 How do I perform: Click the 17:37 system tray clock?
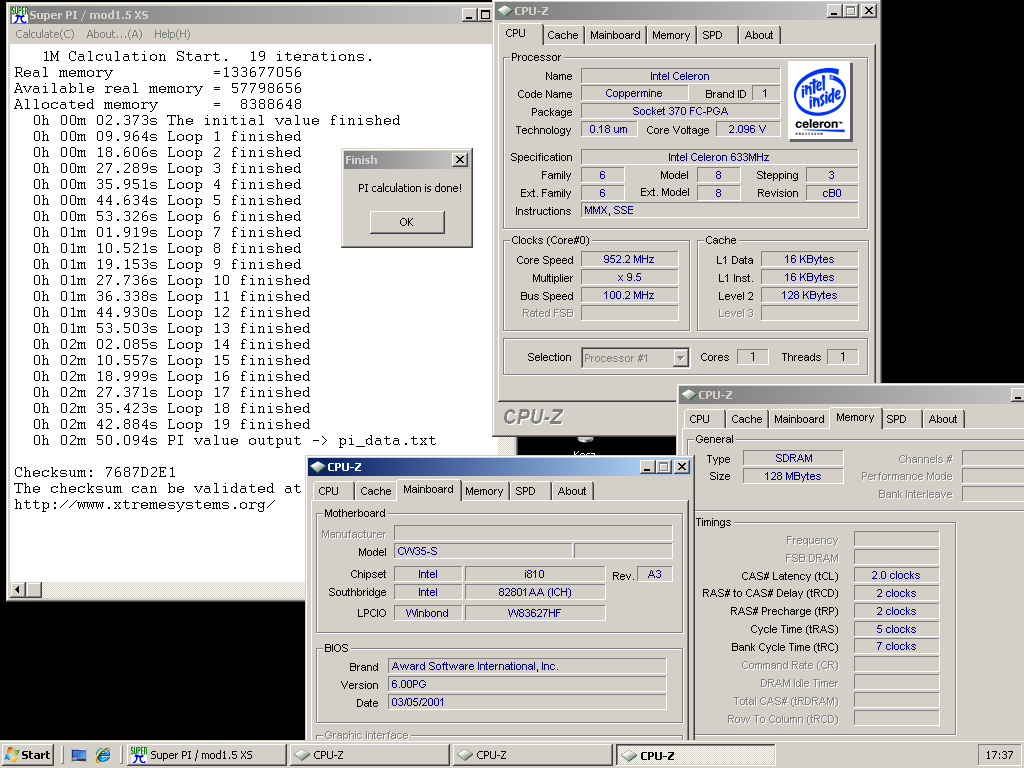[x=999, y=755]
